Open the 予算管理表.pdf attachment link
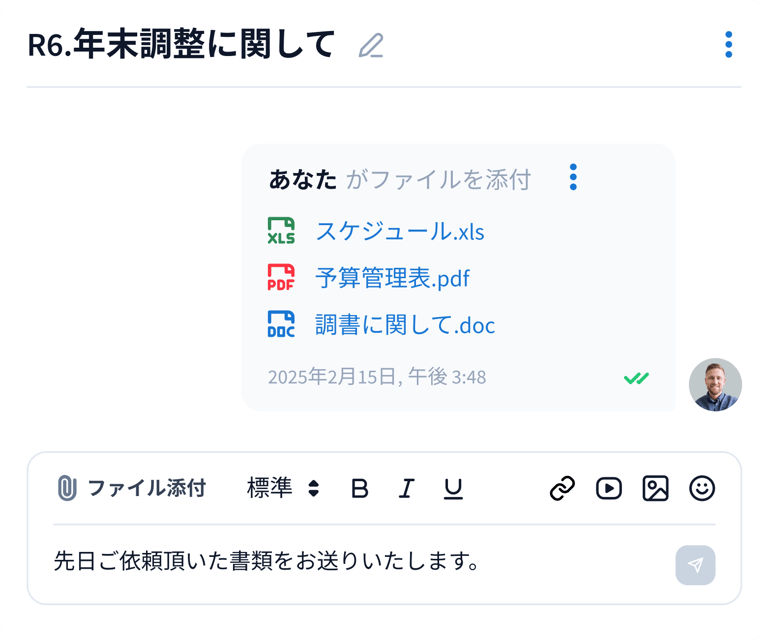Image resolution: width=768 pixels, height=639 pixels. (x=392, y=278)
